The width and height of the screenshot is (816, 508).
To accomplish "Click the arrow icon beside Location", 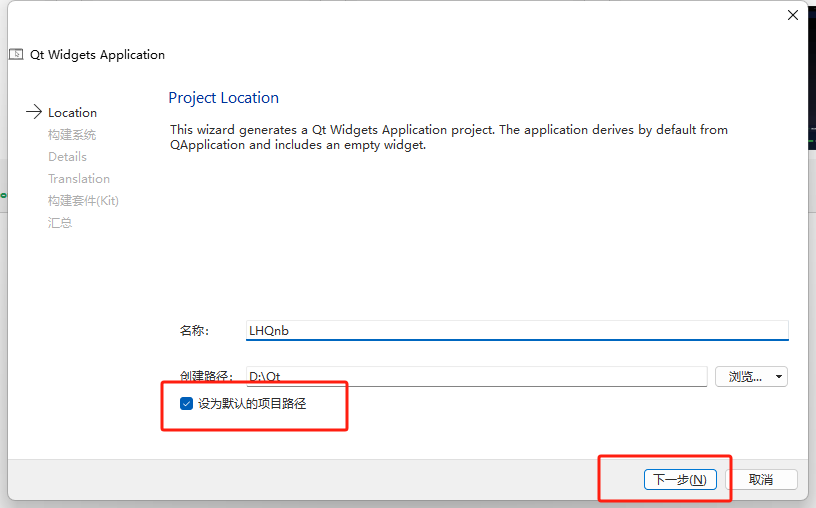I will [34, 112].
